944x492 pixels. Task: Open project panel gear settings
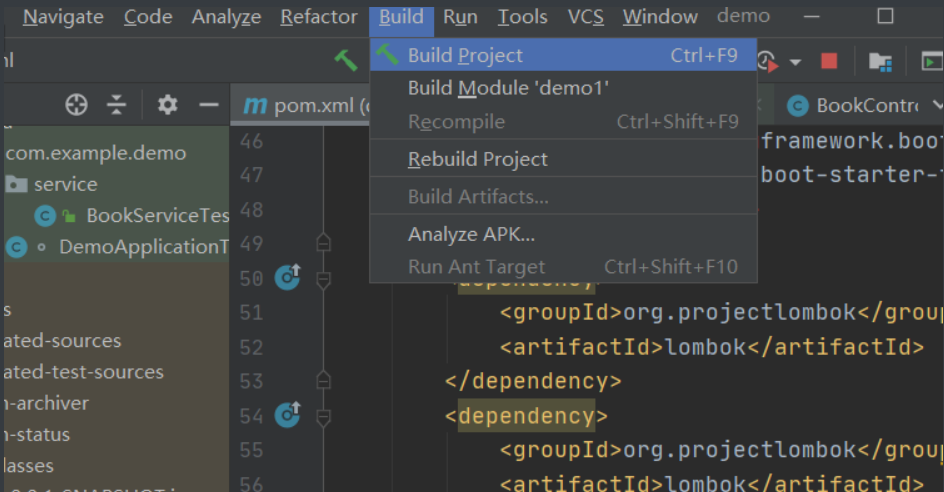coord(167,105)
